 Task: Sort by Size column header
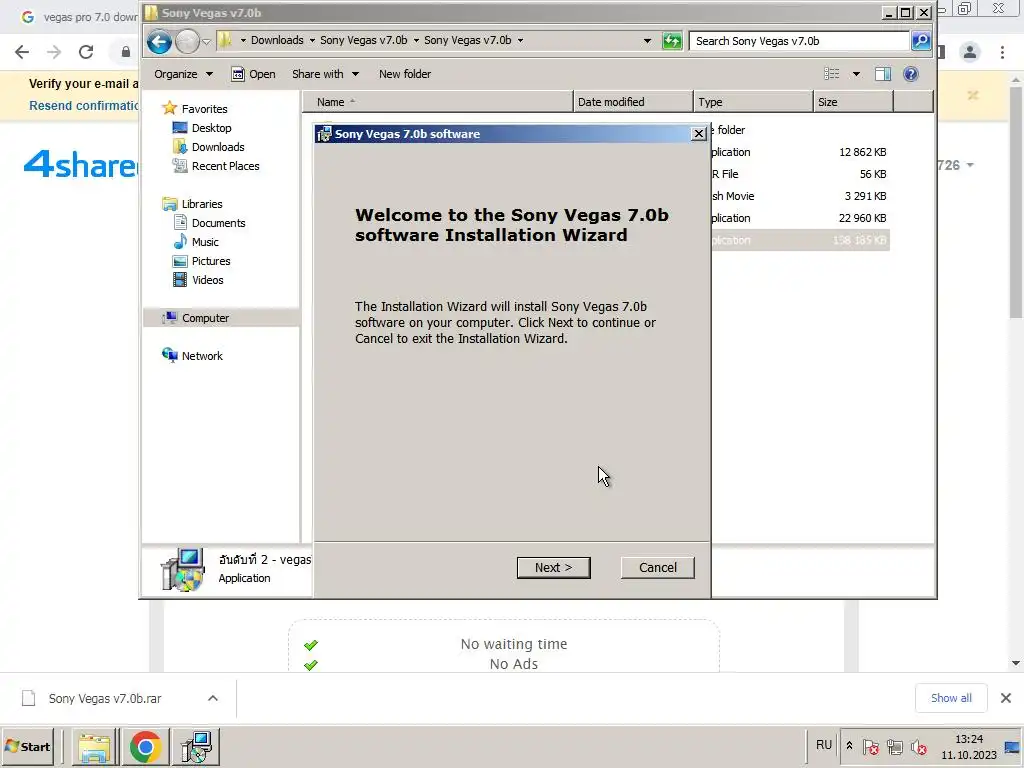[x=853, y=102]
